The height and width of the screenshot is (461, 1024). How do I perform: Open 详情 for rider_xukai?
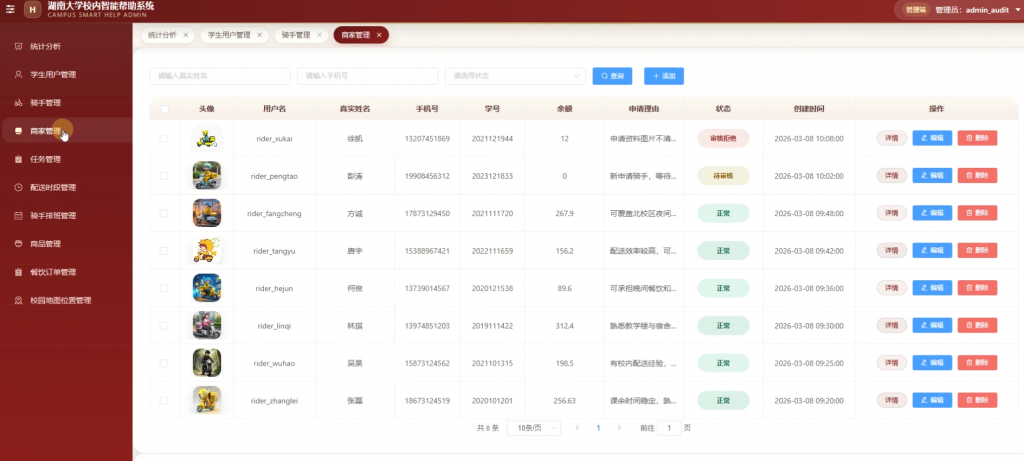[891, 138]
